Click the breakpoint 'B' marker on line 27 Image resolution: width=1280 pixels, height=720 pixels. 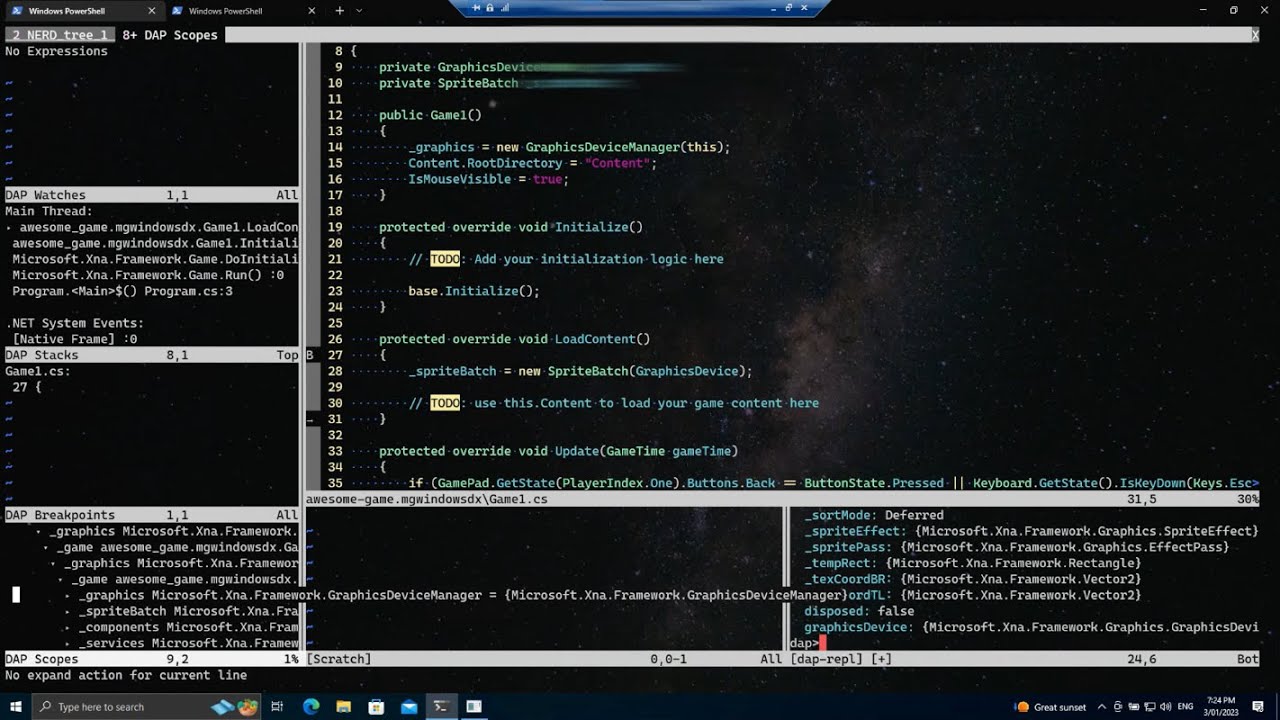[310, 355]
